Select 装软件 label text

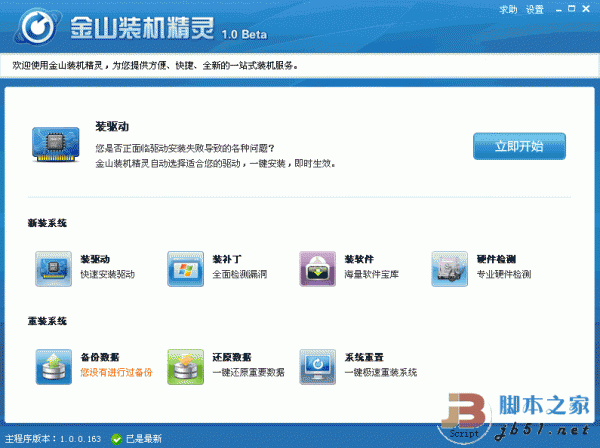[x=359, y=259]
